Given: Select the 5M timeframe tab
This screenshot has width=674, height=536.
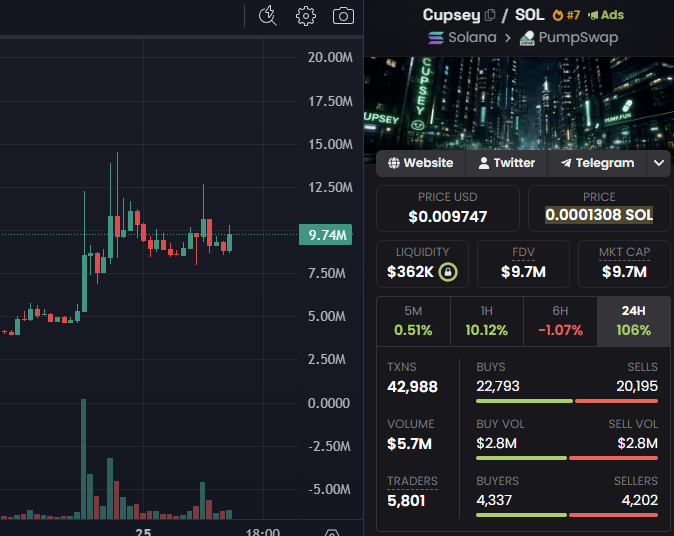Looking at the screenshot, I should 414,321.
